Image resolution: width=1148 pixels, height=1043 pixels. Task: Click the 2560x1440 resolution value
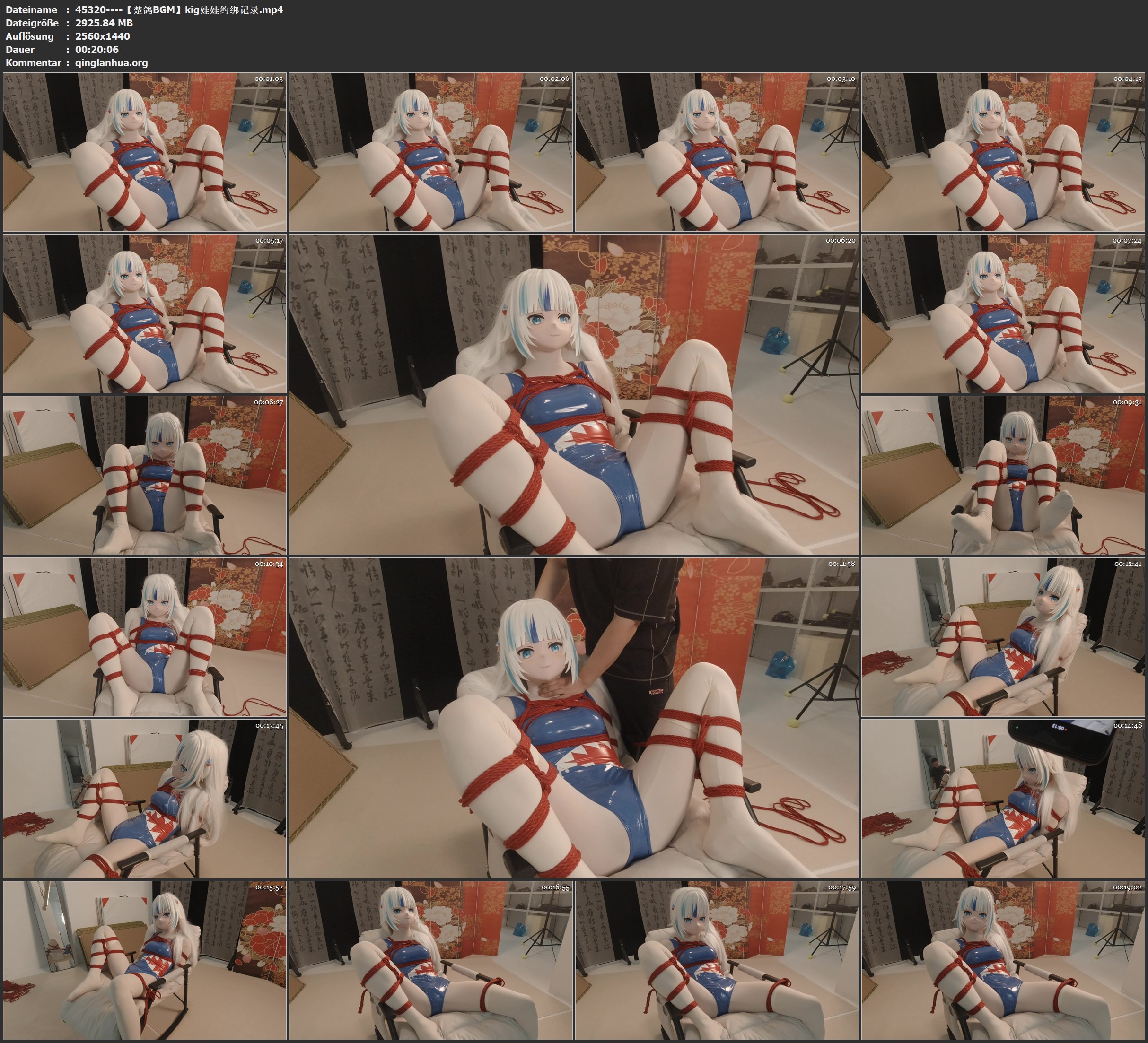tap(103, 36)
